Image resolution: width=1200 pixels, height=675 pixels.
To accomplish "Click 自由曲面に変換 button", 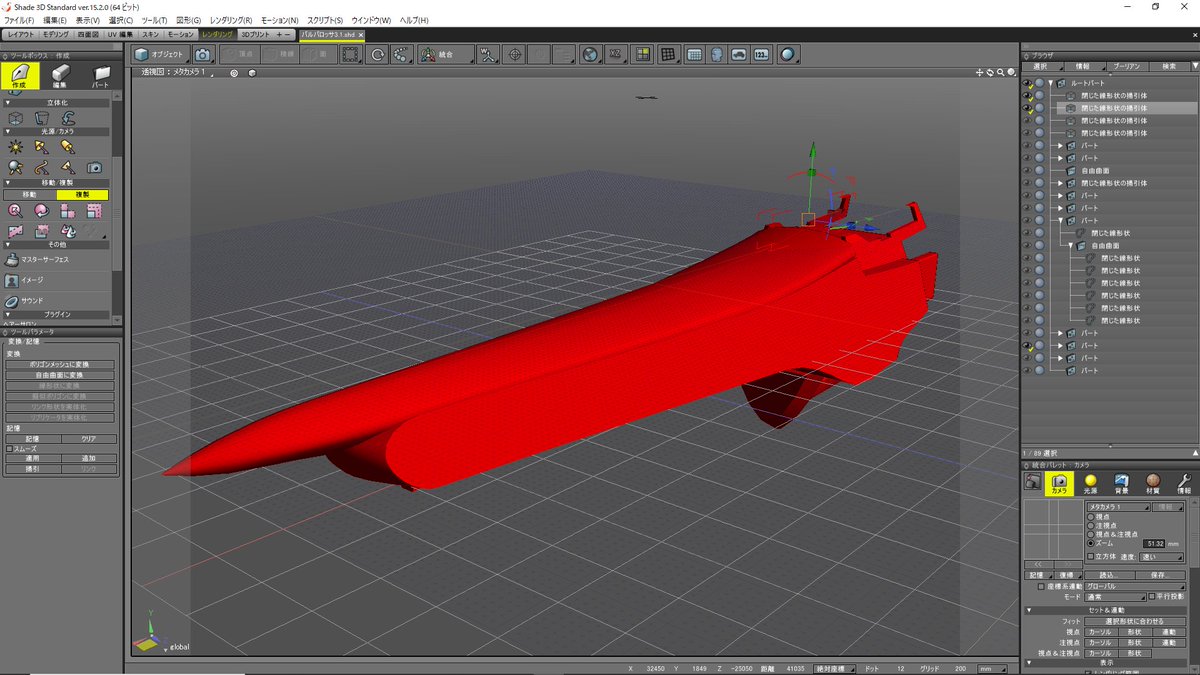I will 61,375.
